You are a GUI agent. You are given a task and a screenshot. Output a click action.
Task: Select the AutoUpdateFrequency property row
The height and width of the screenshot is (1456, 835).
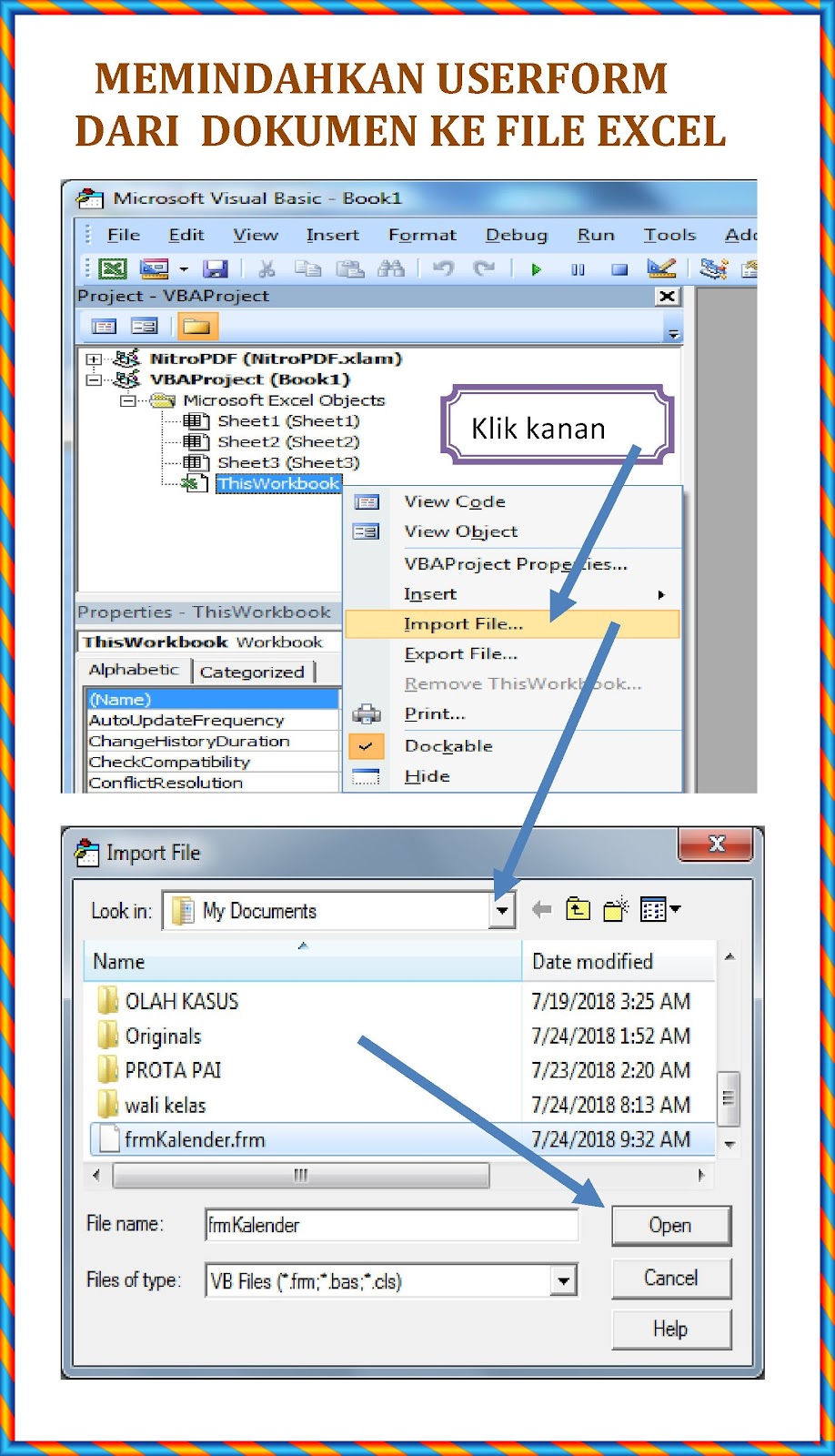213,721
